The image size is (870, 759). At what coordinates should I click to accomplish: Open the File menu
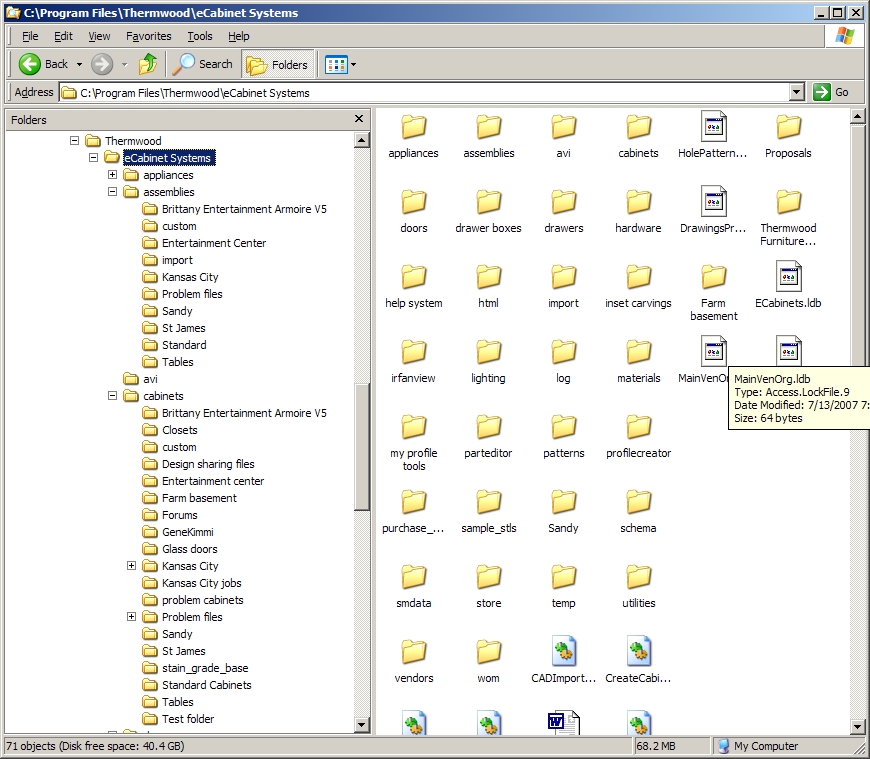point(30,36)
